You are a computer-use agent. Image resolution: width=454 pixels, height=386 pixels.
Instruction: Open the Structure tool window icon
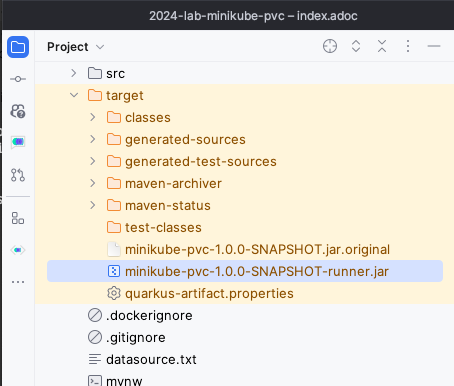click(18, 218)
